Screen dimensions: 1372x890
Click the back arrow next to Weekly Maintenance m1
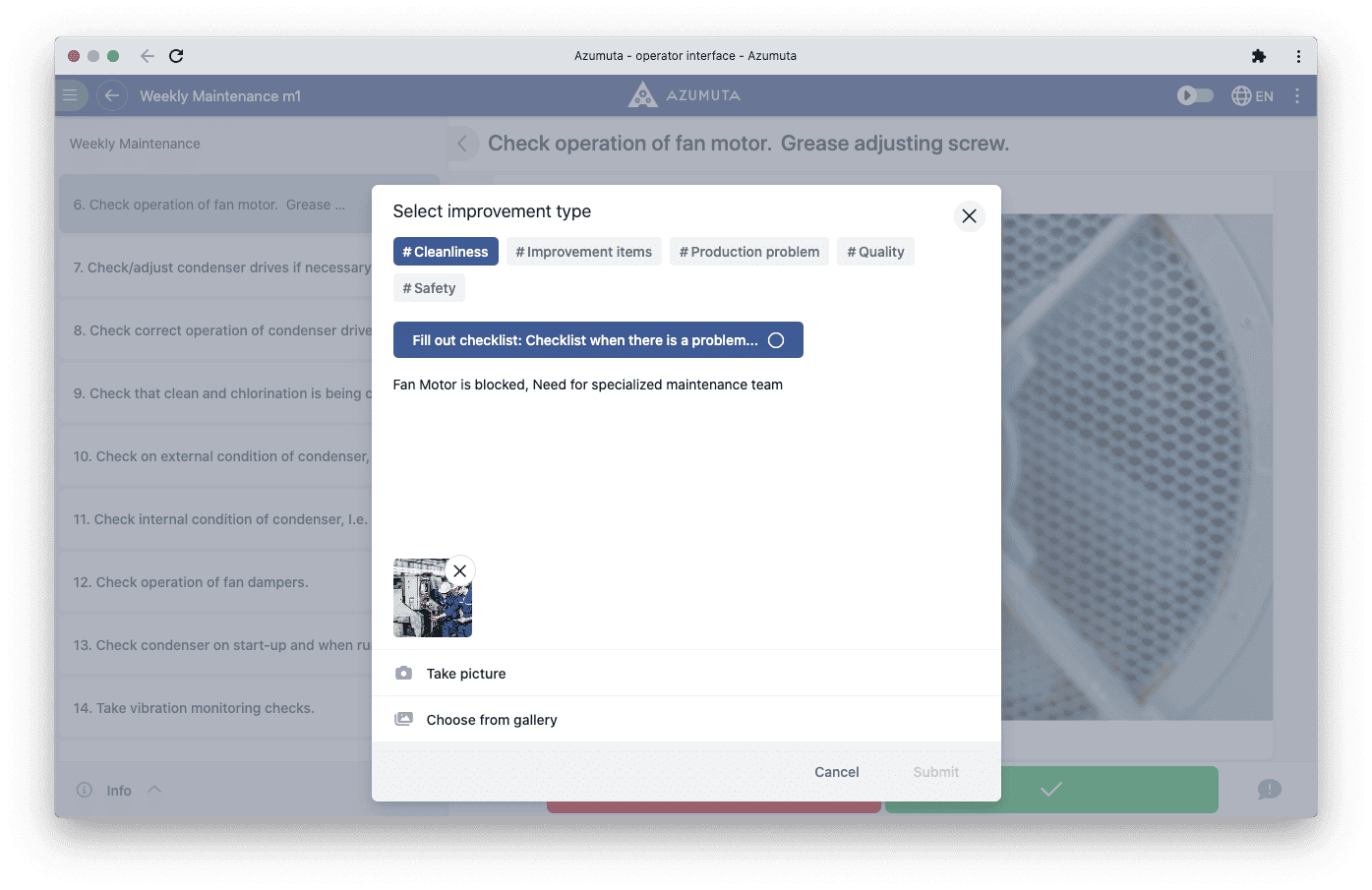[112, 95]
